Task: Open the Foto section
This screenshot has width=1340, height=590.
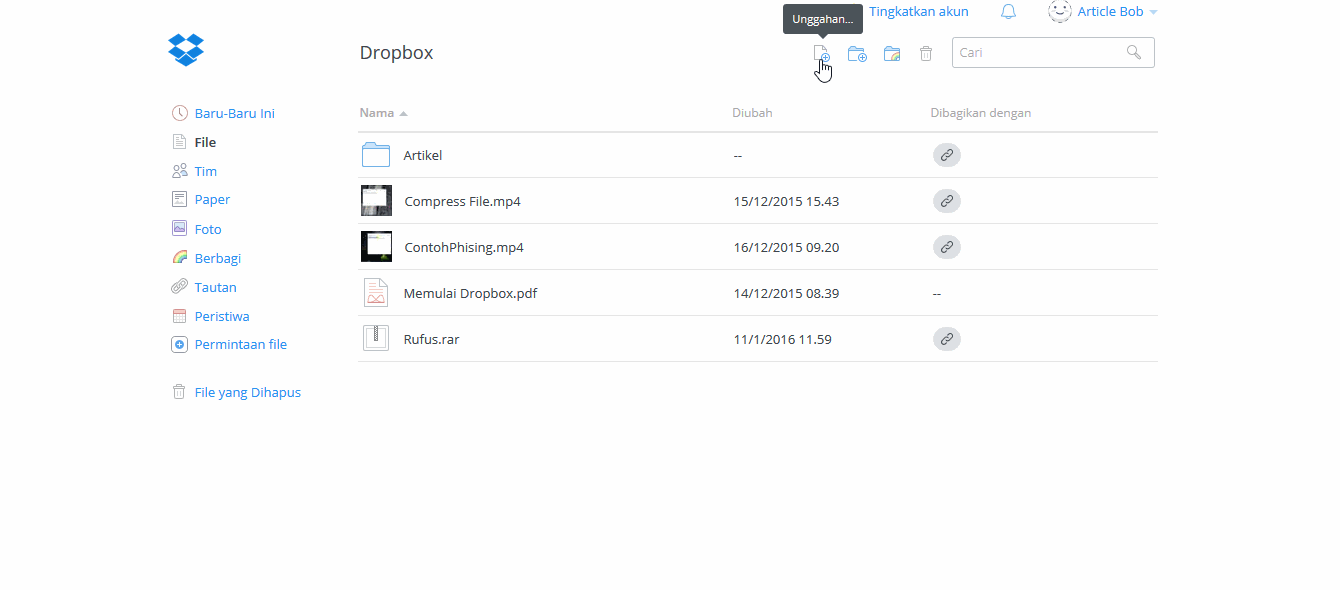Action: click(x=208, y=229)
